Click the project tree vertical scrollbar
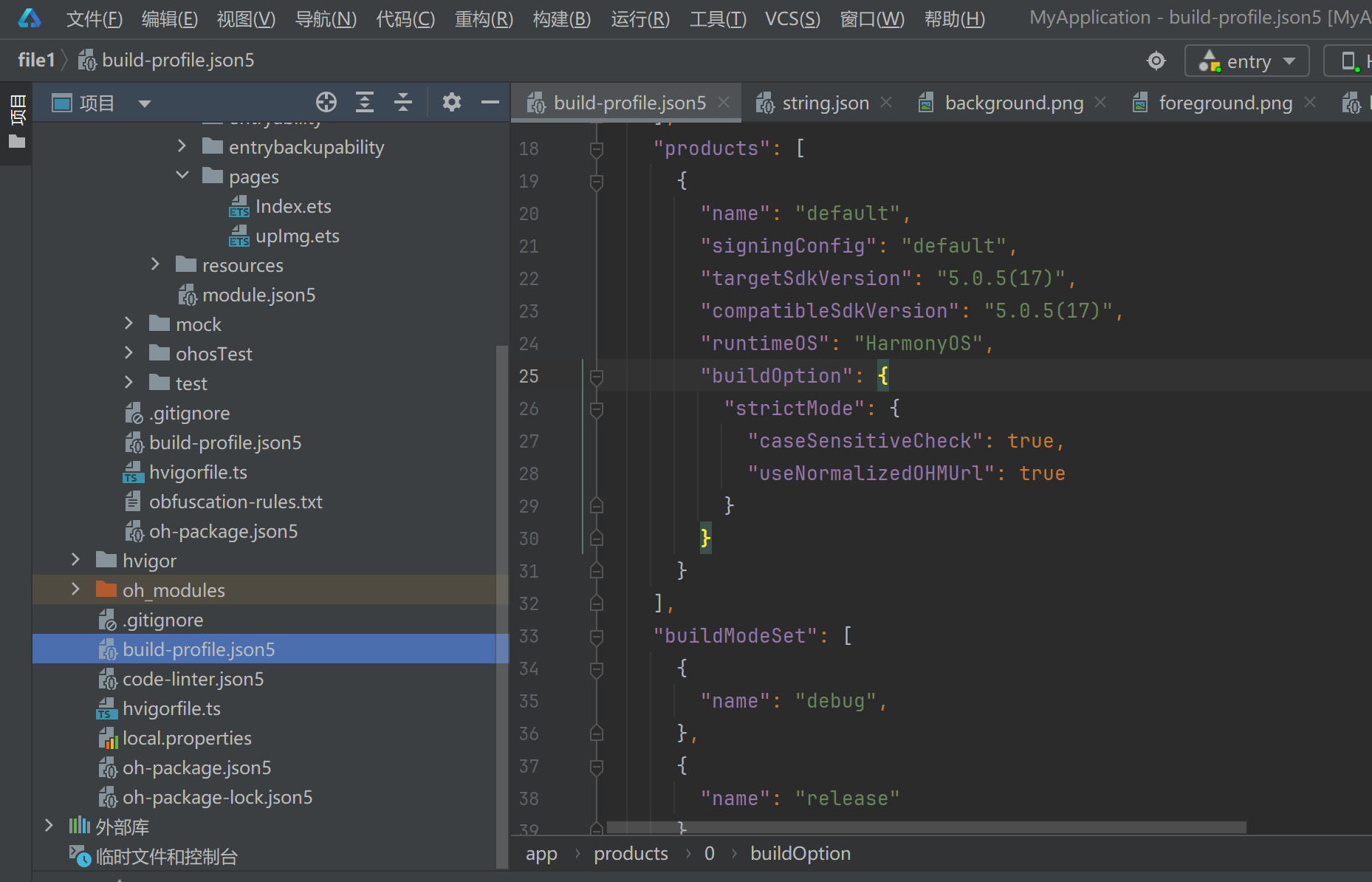The height and width of the screenshot is (882, 1372). (502, 606)
